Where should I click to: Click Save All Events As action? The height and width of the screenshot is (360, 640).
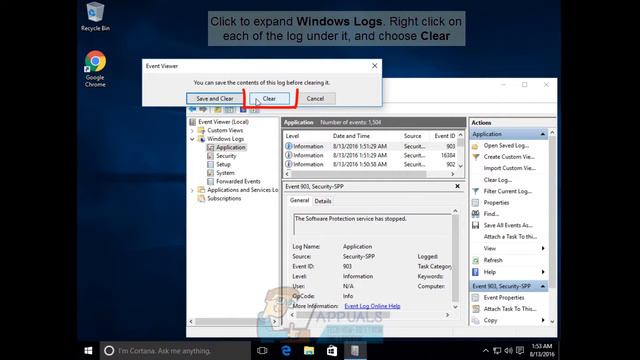pyautogui.click(x=508, y=225)
